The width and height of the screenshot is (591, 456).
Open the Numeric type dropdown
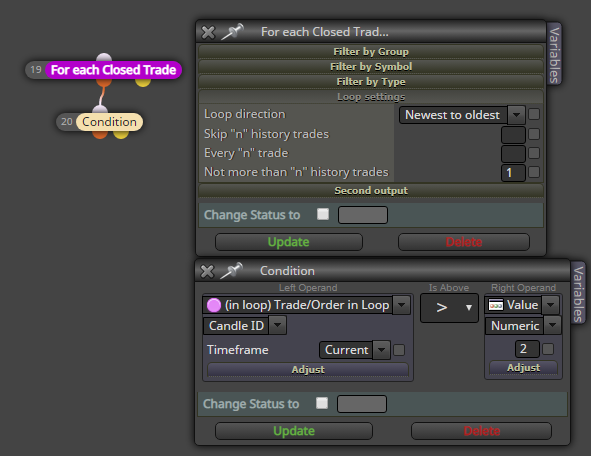(x=523, y=326)
